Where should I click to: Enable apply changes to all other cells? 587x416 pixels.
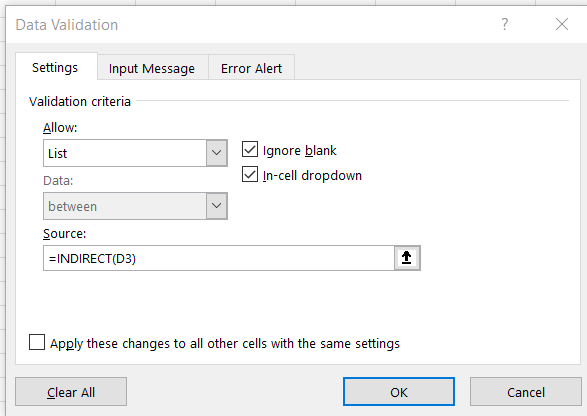coord(37,342)
